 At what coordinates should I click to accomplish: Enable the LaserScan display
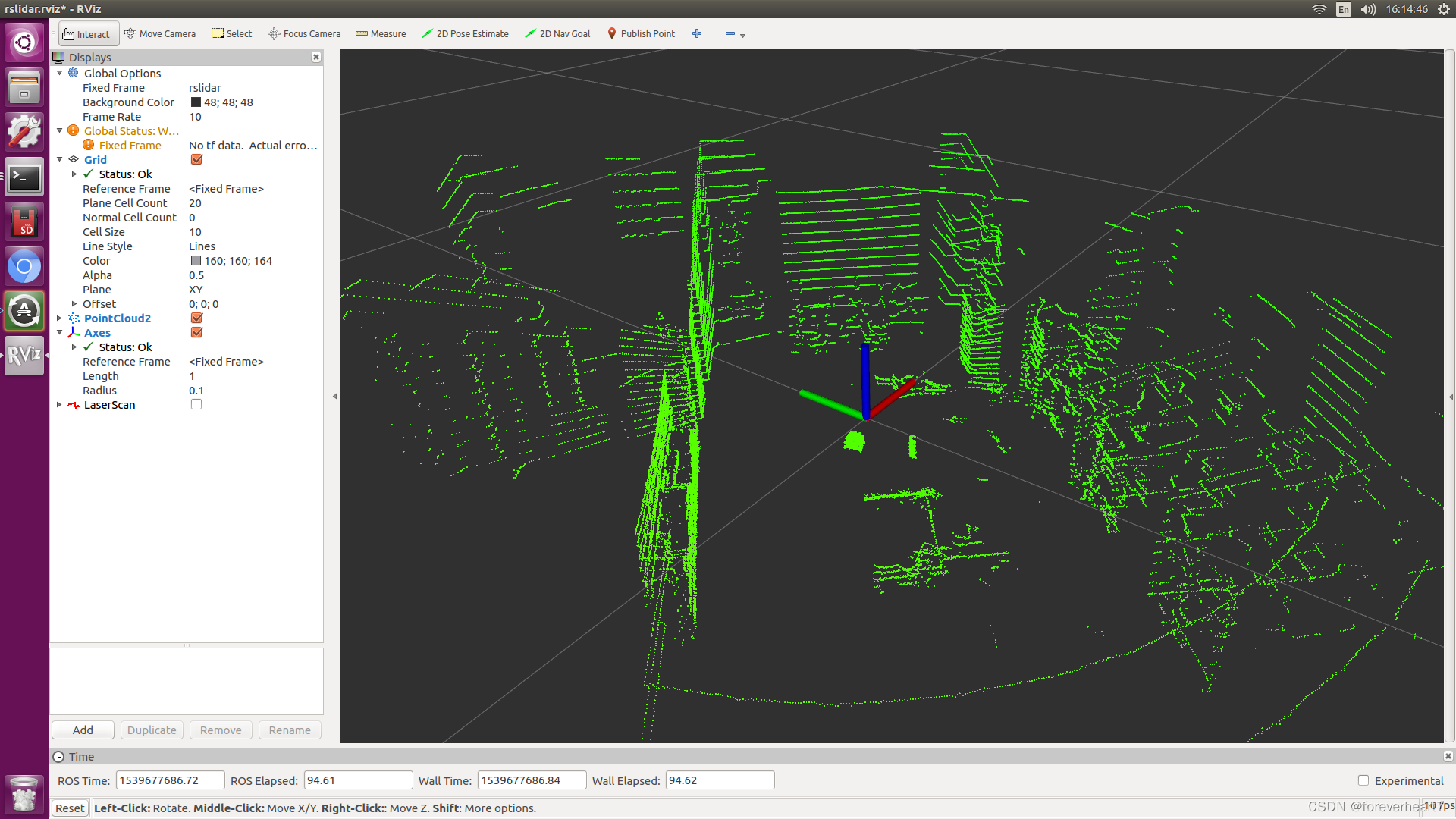coord(196,404)
